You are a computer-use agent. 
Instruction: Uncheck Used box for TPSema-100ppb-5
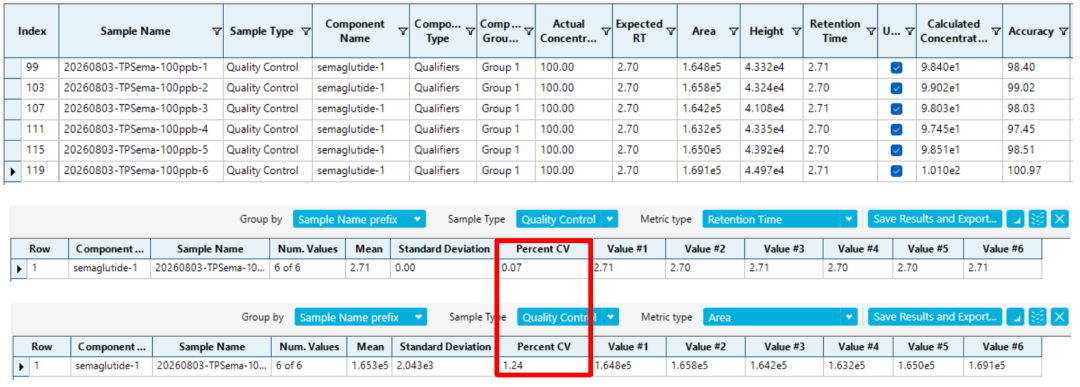896,150
